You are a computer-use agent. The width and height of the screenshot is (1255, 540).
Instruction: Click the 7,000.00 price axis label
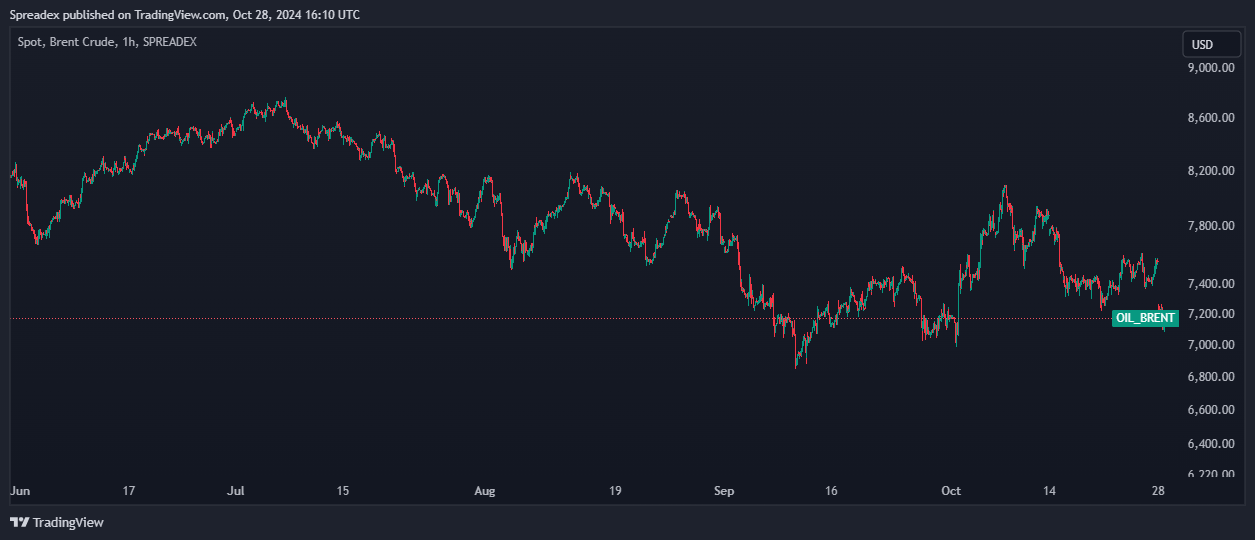(1210, 345)
